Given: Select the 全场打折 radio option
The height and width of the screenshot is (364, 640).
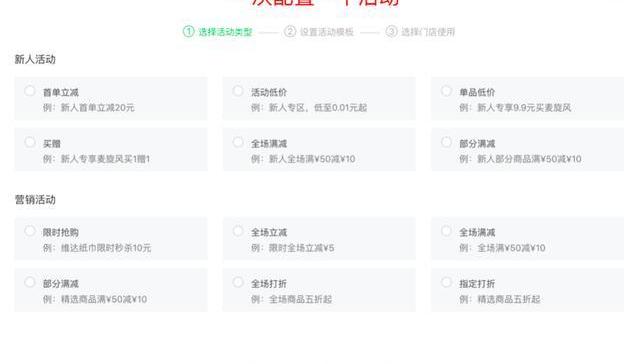Looking at the screenshot, I should pos(238,282).
